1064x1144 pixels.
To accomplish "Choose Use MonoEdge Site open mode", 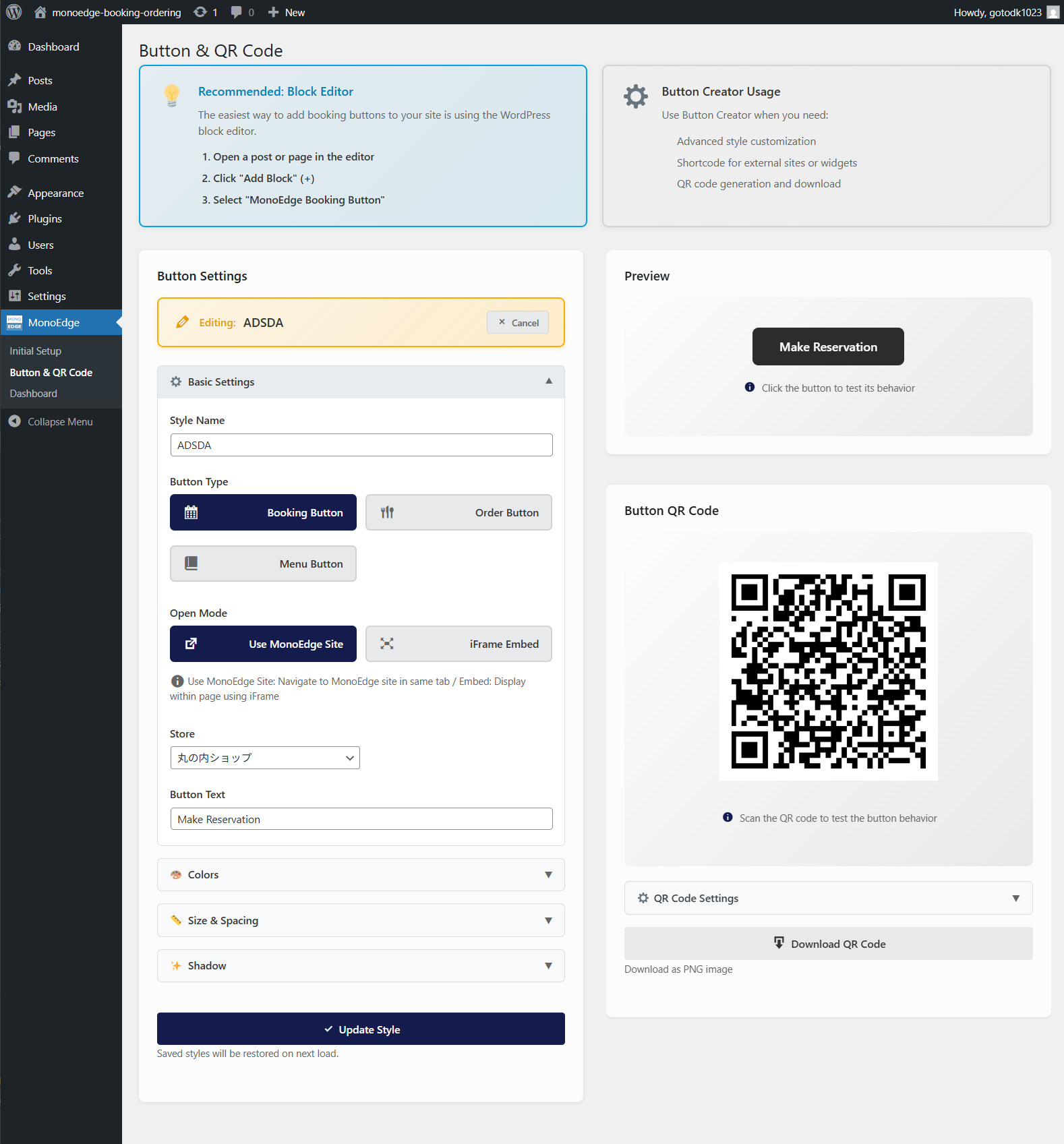I will click(x=263, y=644).
